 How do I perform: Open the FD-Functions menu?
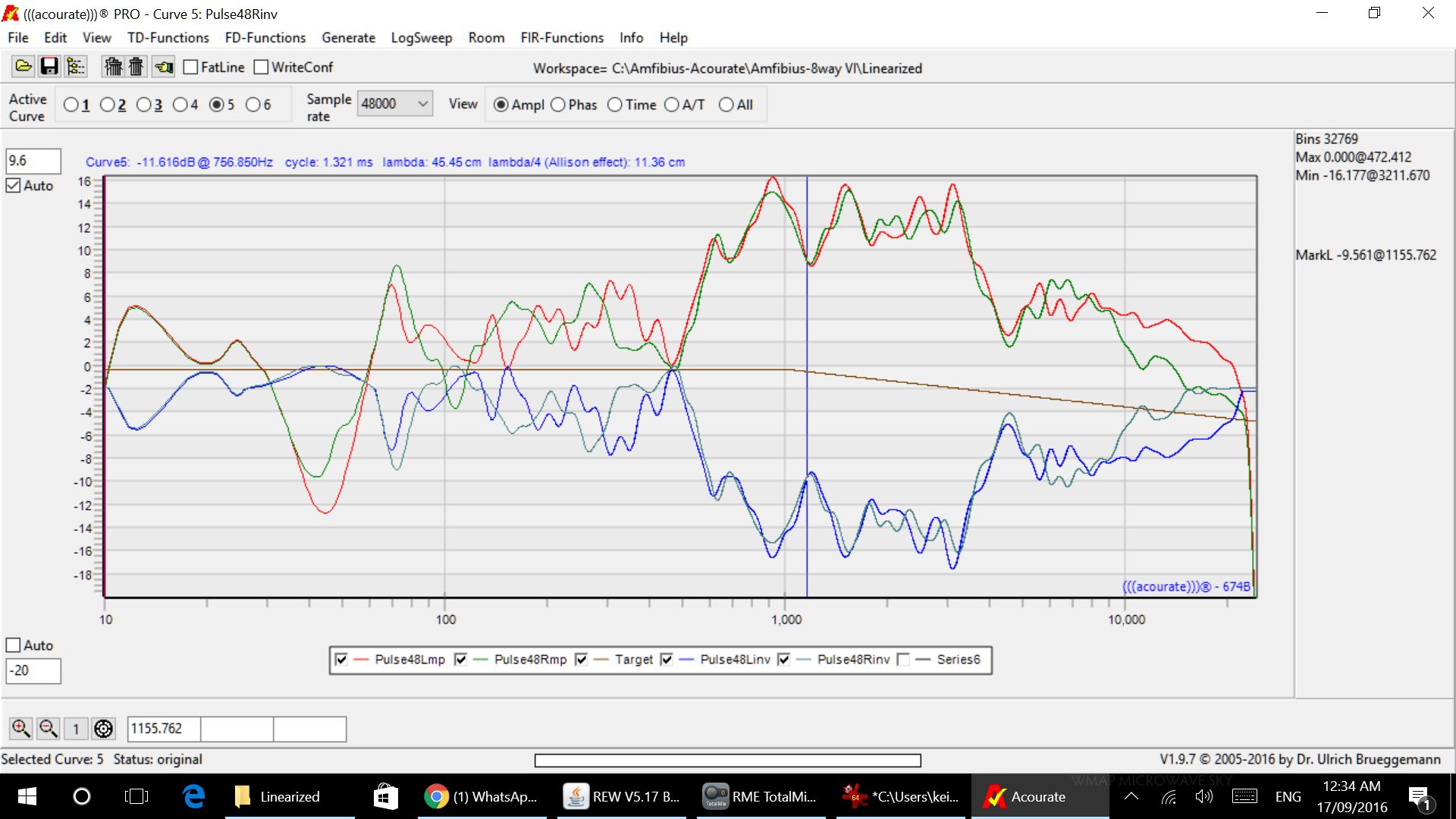[x=265, y=38]
